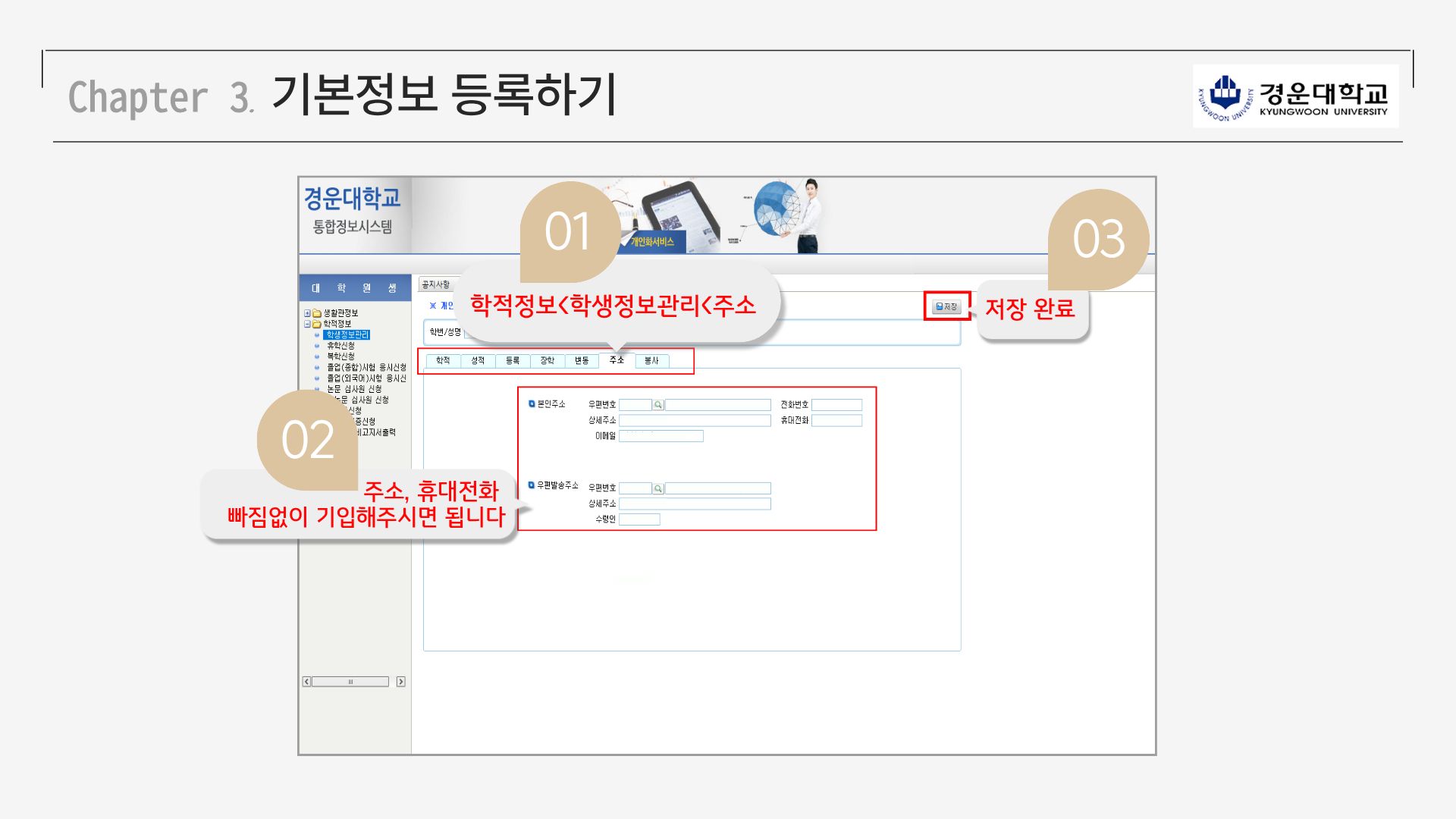Click the 개인화서비스 banner menu
The height and width of the screenshot is (819, 1456).
pos(651,242)
